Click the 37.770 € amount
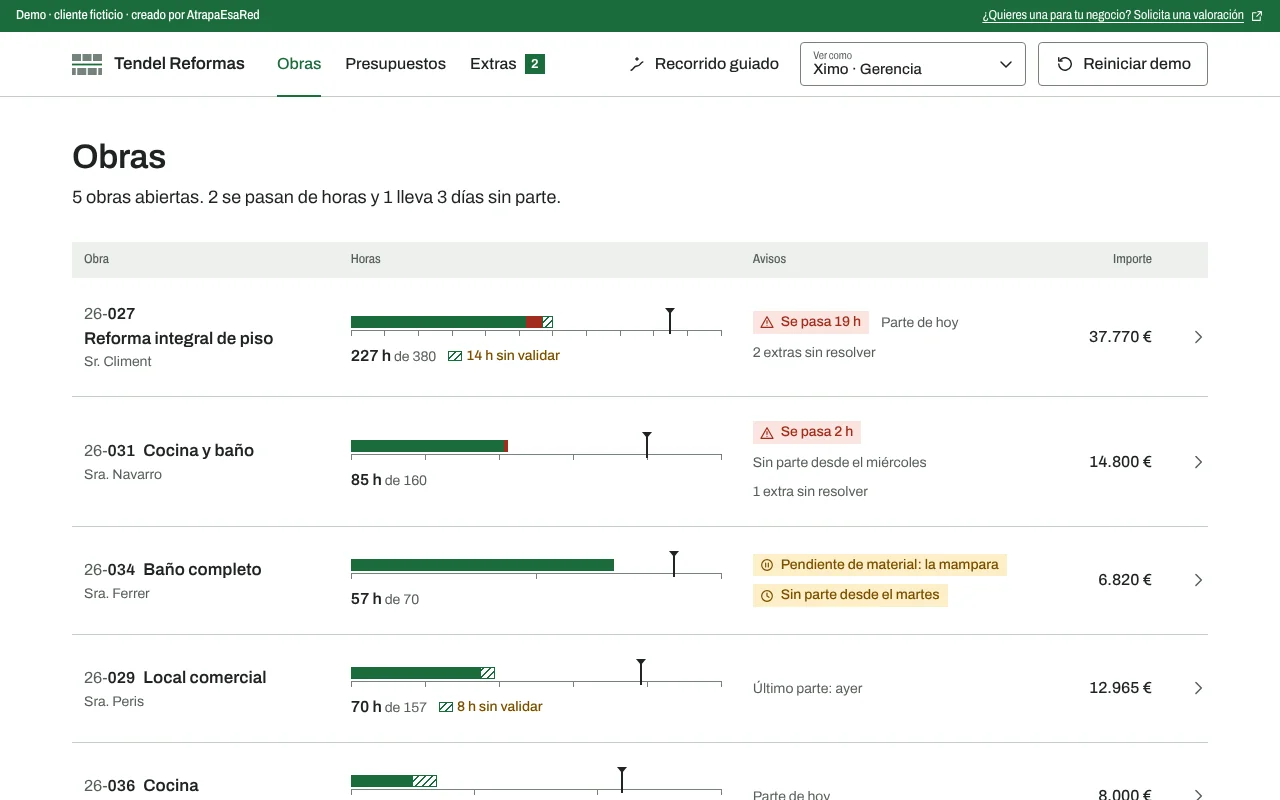This screenshot has height=800, width=1280. click(1120, 337)
